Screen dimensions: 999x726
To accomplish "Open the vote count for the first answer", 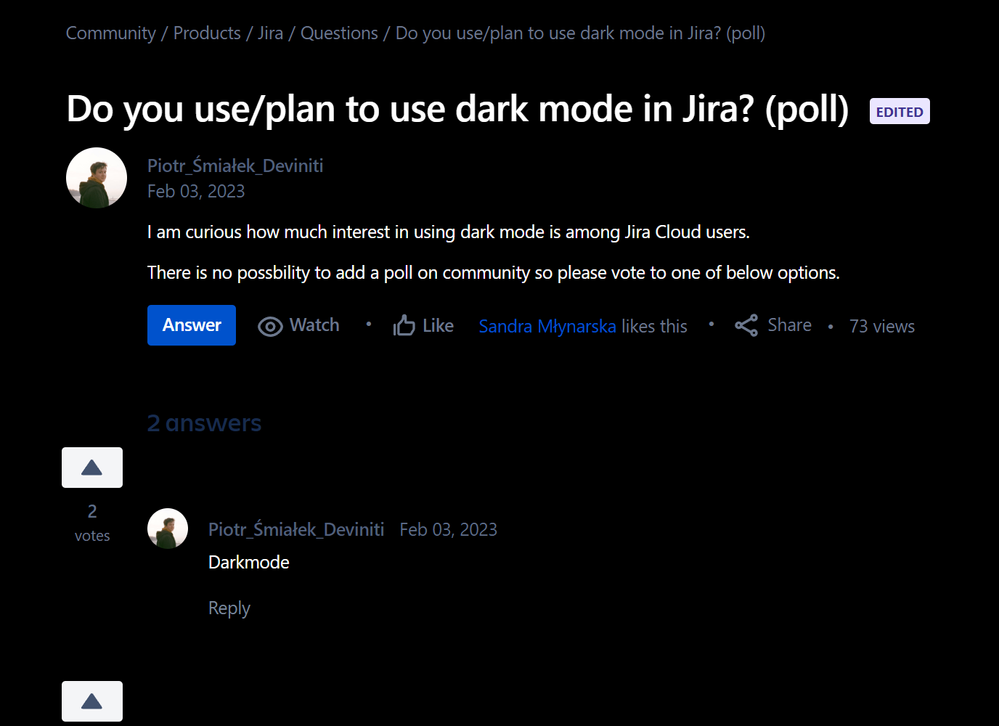I will point(91,511).
